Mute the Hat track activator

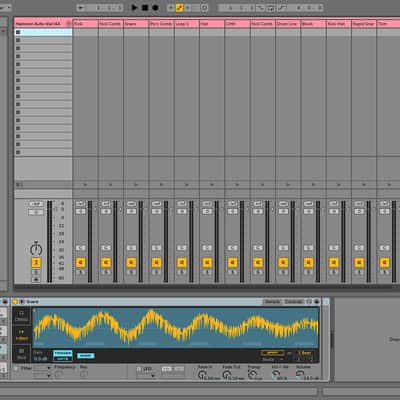coord(207,263)
